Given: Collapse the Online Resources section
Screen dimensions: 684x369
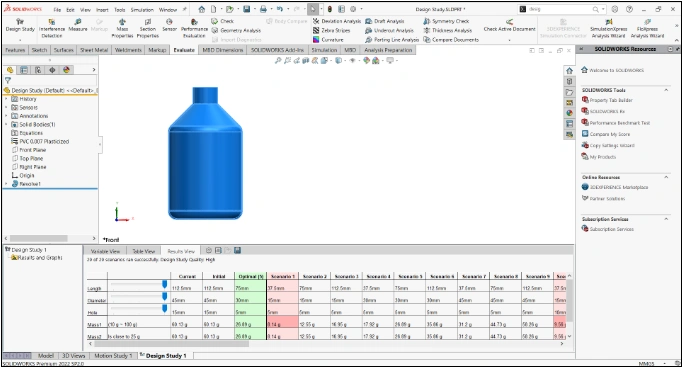Looking at the screenshot, I should 666,178.
